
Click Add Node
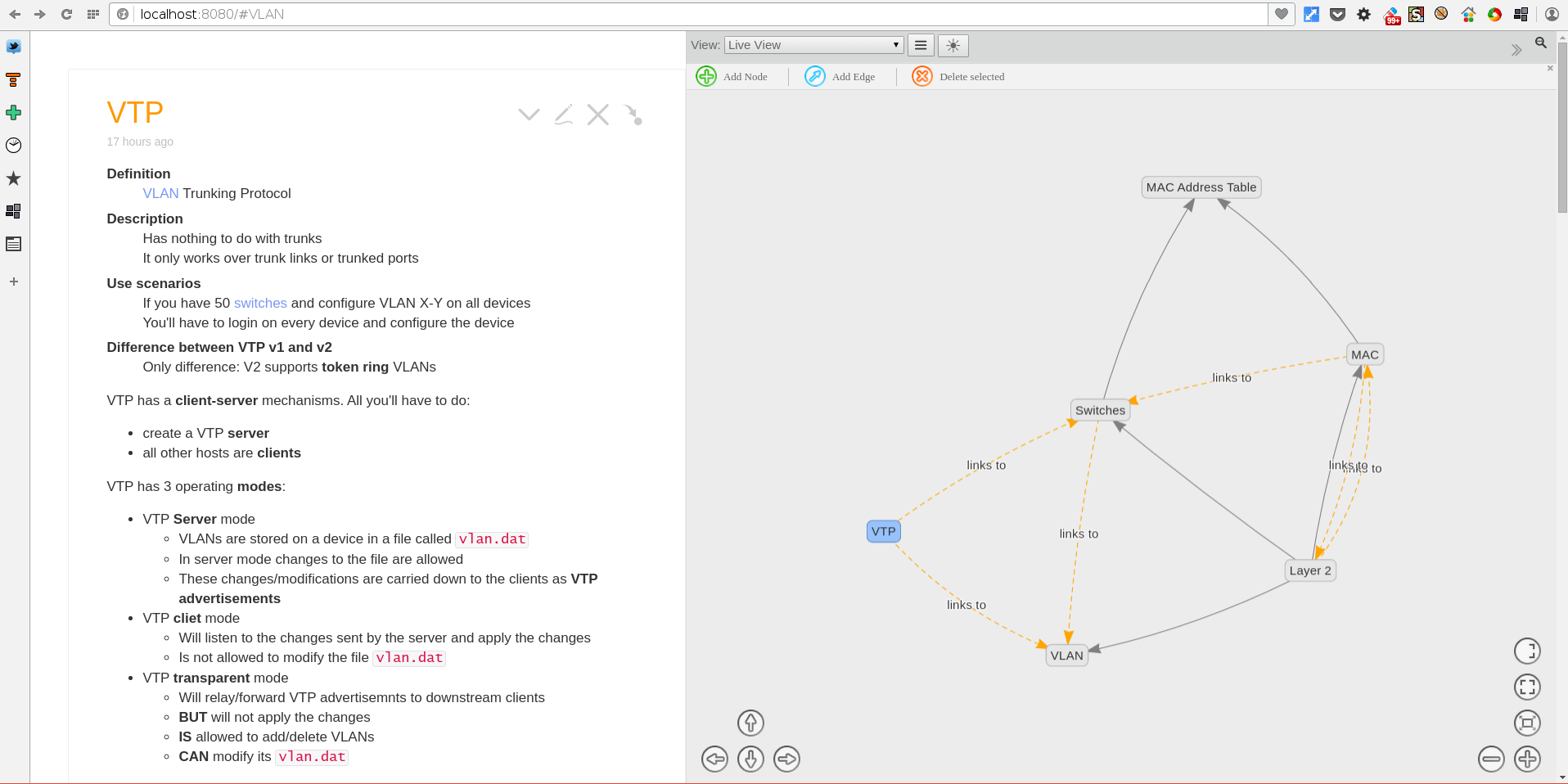tap(732, 76)
